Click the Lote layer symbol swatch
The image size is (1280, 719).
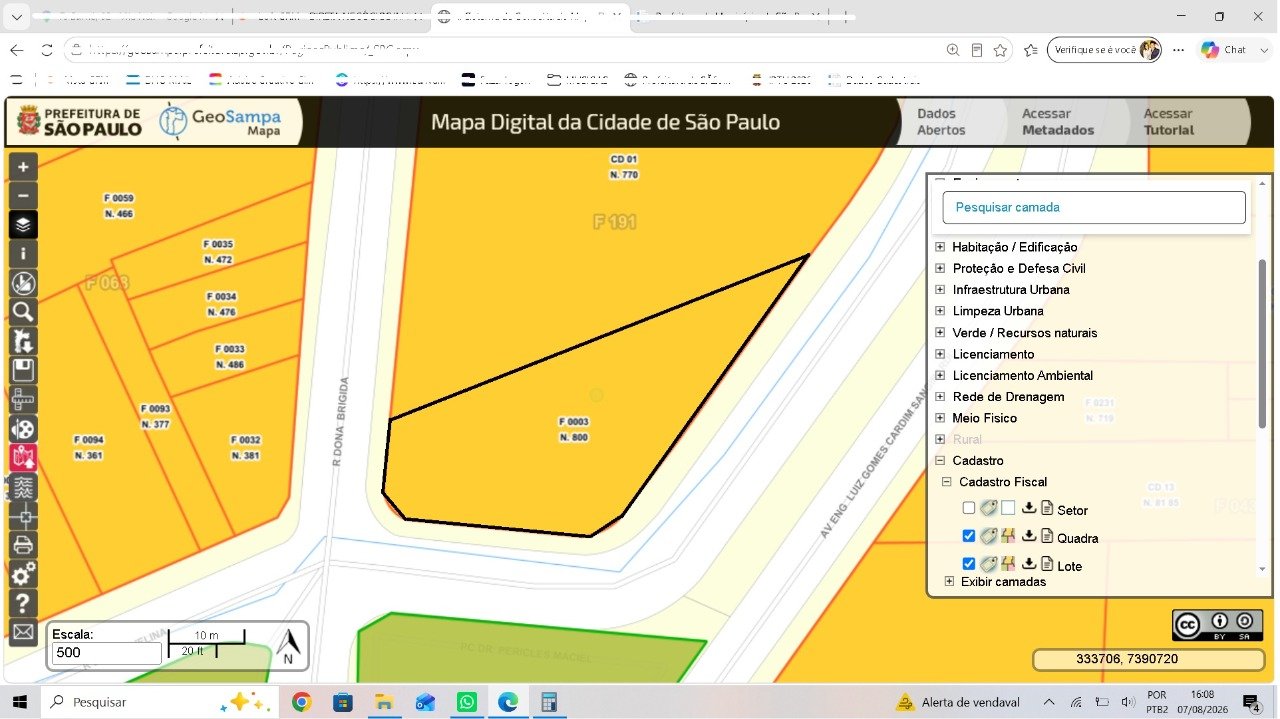coord(1008,564)
